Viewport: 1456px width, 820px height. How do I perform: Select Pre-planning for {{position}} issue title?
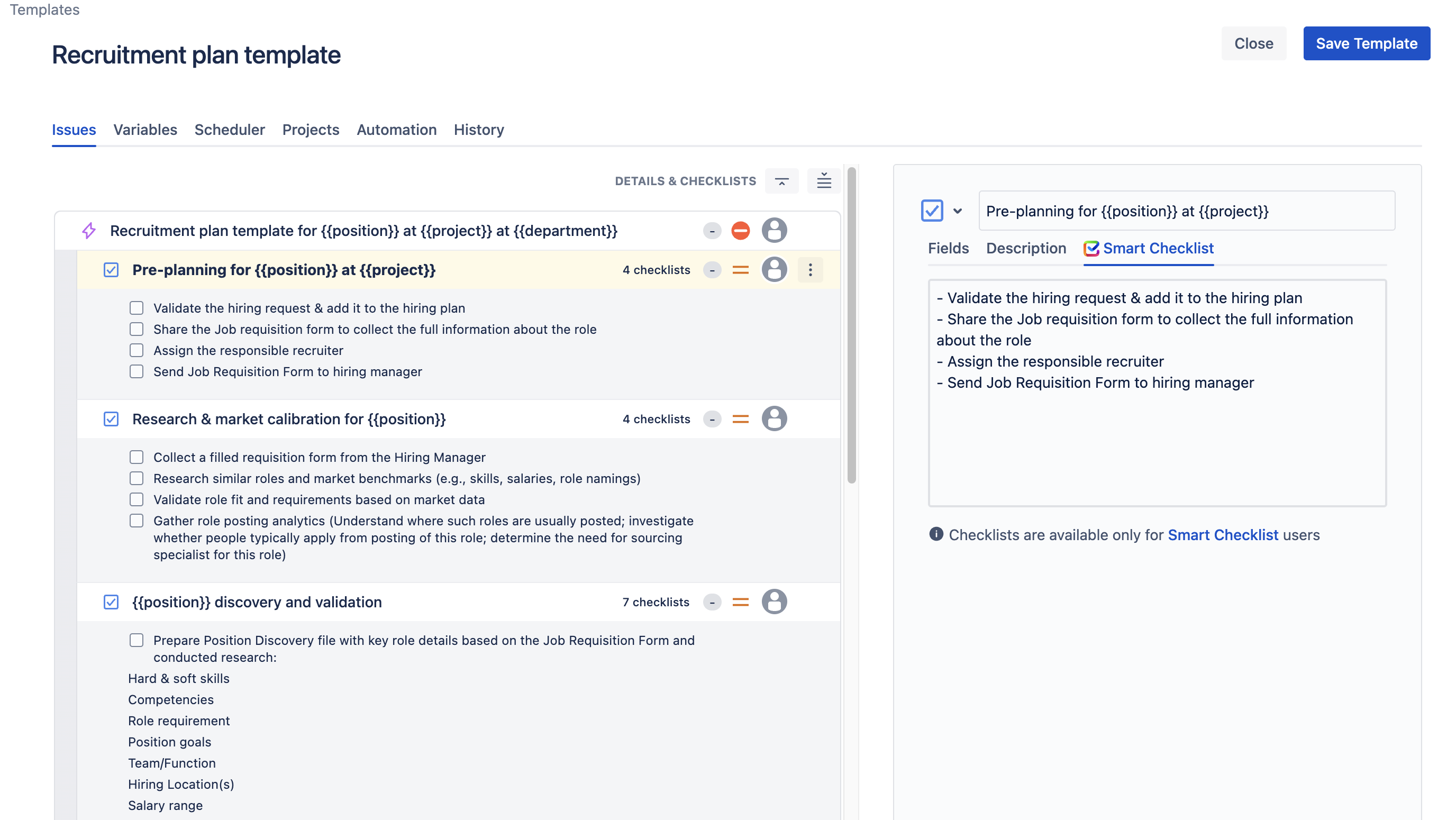click(284, 270)
